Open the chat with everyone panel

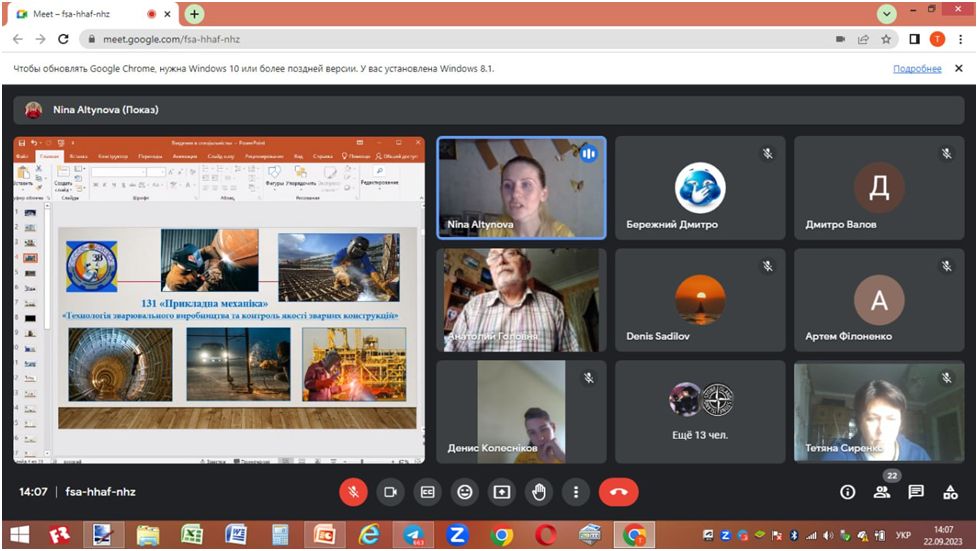pyautogui.click(x=916, y=492)
